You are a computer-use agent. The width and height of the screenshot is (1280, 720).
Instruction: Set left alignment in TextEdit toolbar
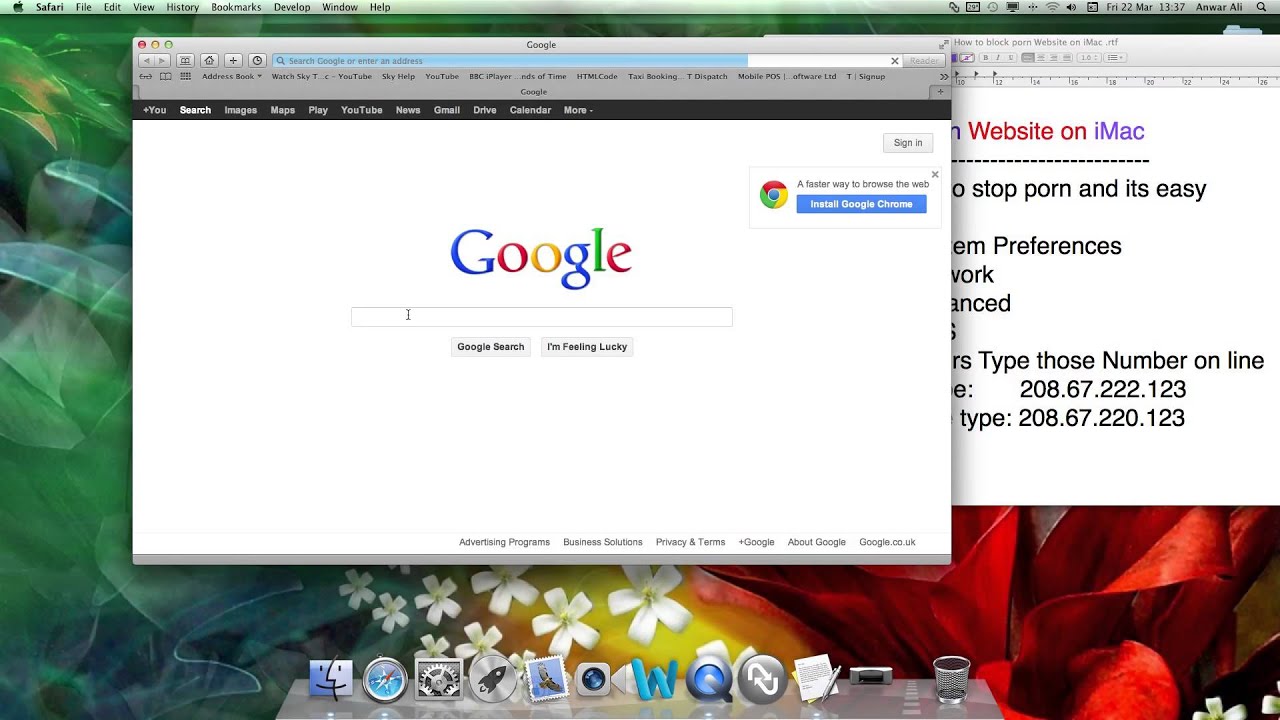pyautogui.click(x=1028, y=57)
